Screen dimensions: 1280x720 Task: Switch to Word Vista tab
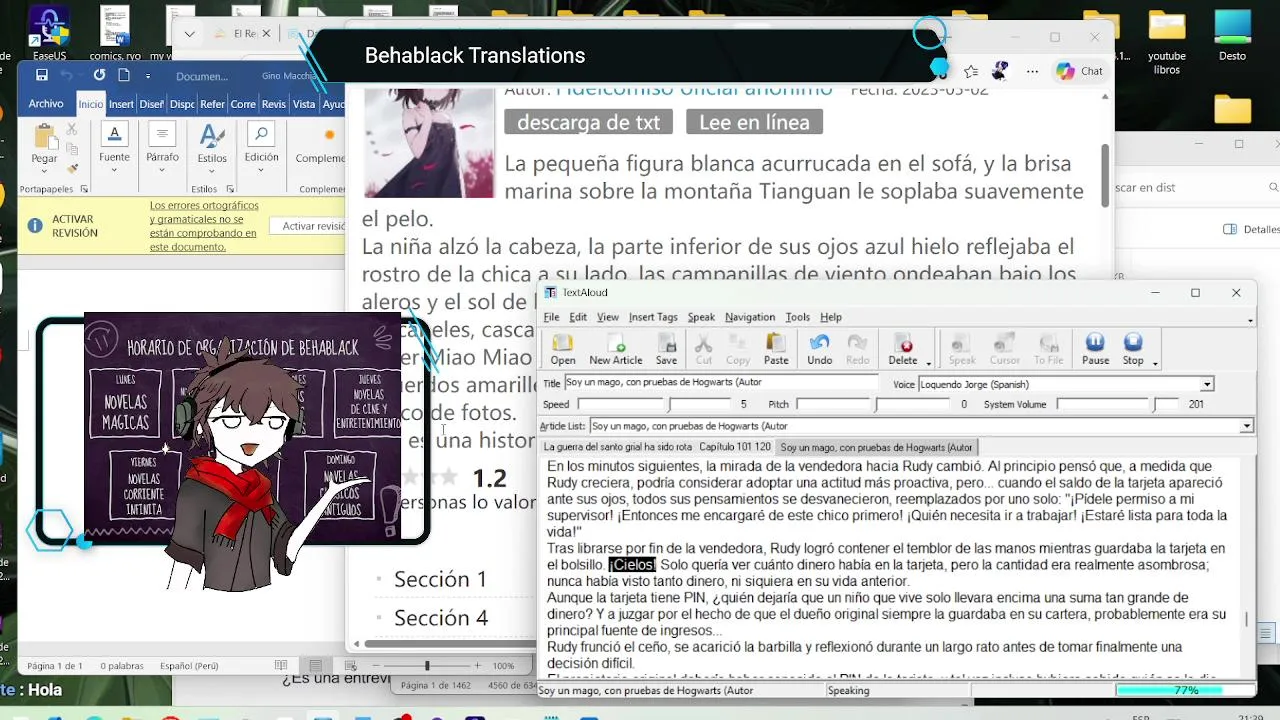click(x=304, y=104)
